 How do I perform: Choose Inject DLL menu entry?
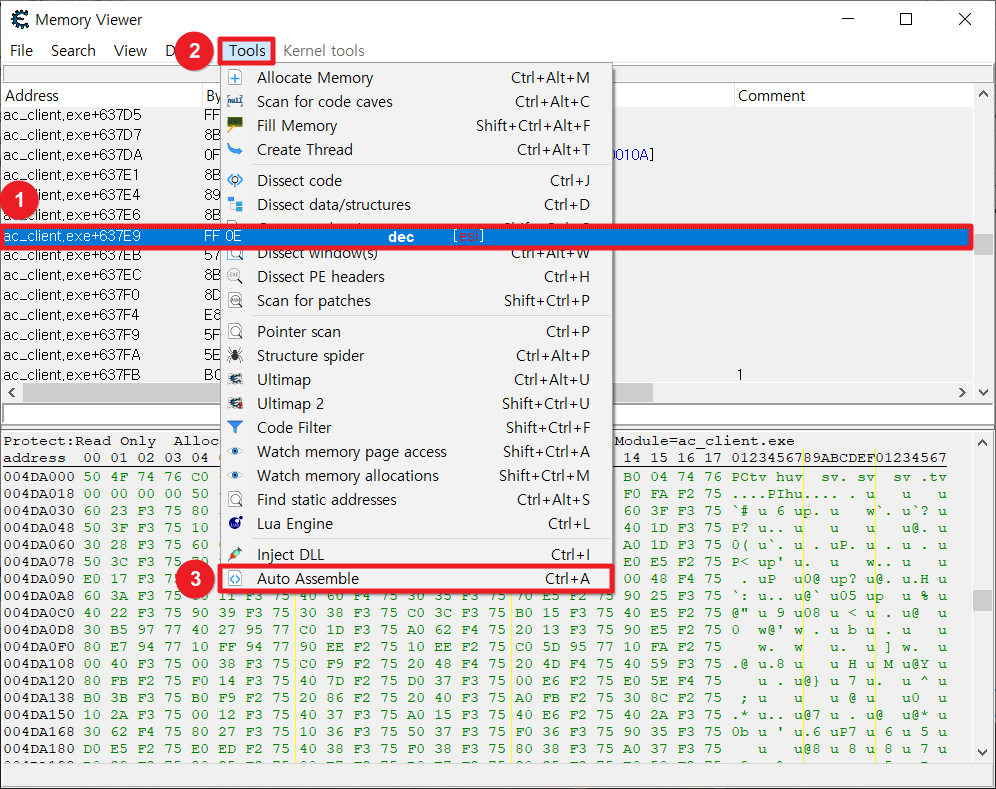click(415, 554)
